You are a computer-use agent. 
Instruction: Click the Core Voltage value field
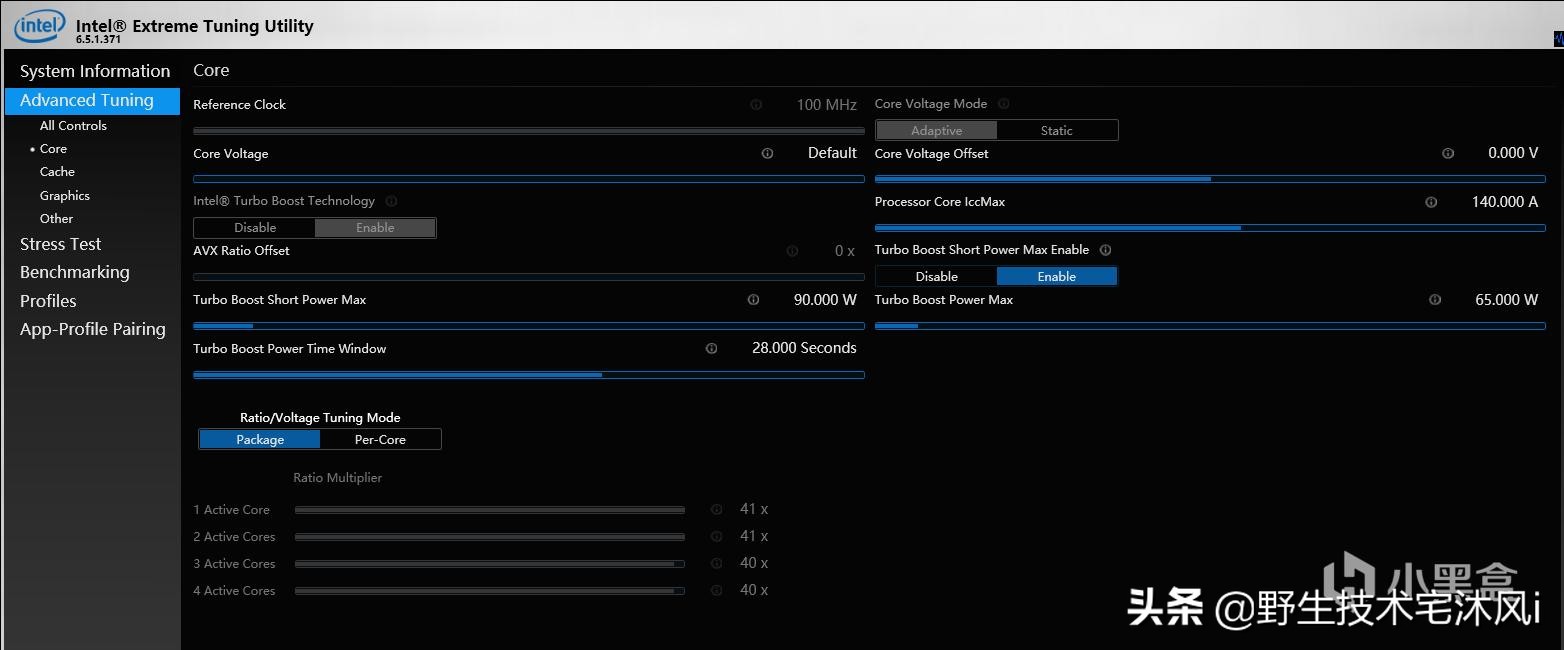point(832,153)
